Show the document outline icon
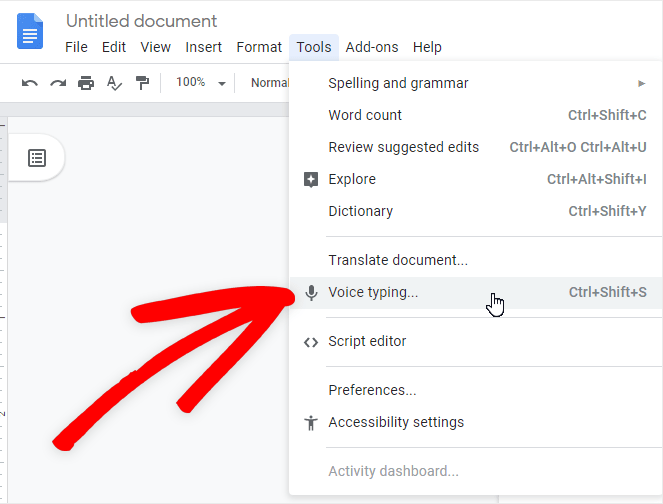The image size is (663, 504). click(x=37, y=158)
